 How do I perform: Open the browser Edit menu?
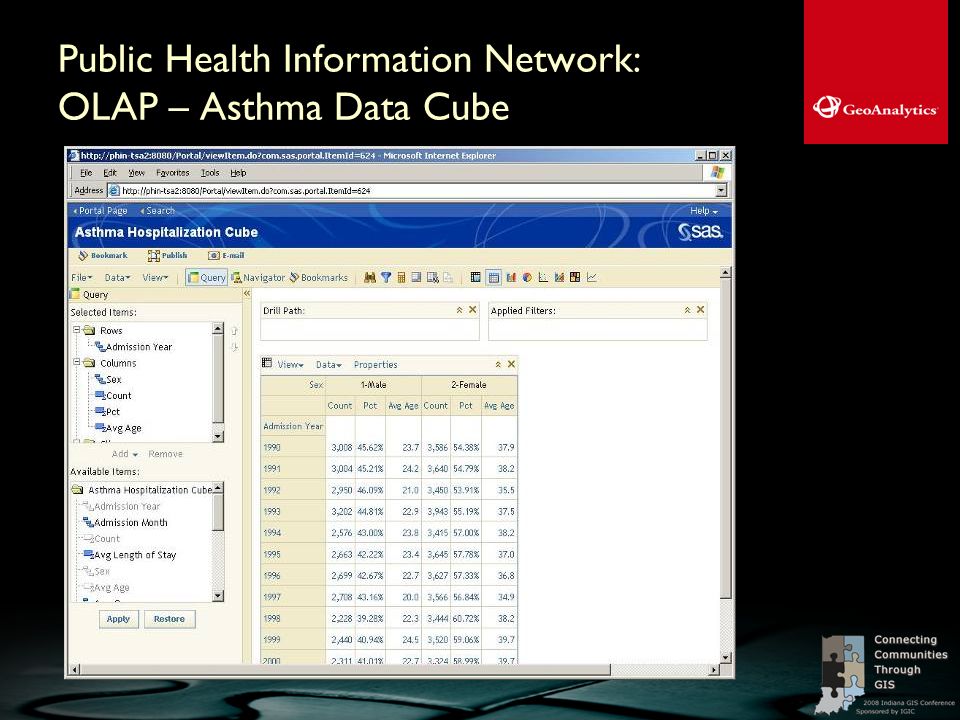coord(110,173)
